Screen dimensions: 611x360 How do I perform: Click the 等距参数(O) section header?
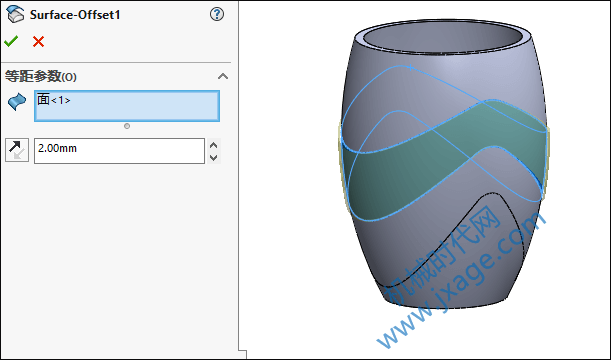tap(41, 76)
